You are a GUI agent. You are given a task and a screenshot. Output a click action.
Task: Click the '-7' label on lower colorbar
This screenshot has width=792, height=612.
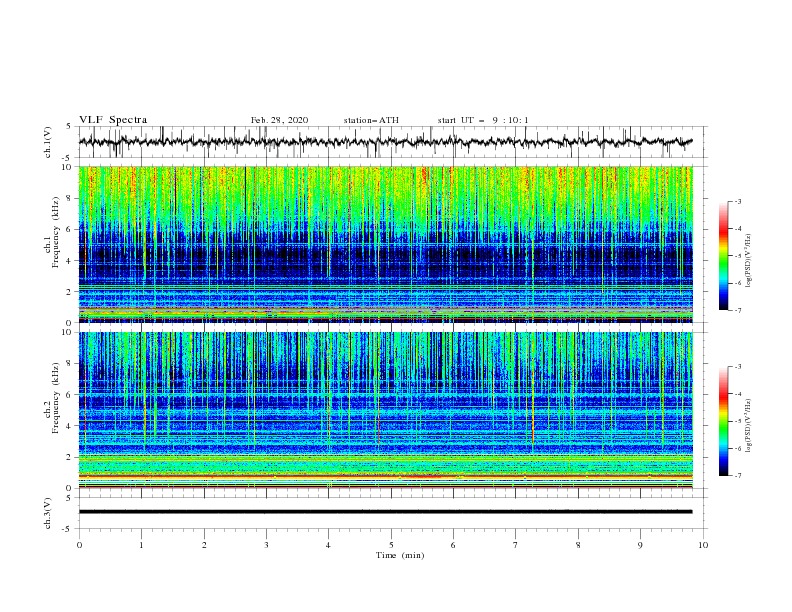[x=737, y=475]
